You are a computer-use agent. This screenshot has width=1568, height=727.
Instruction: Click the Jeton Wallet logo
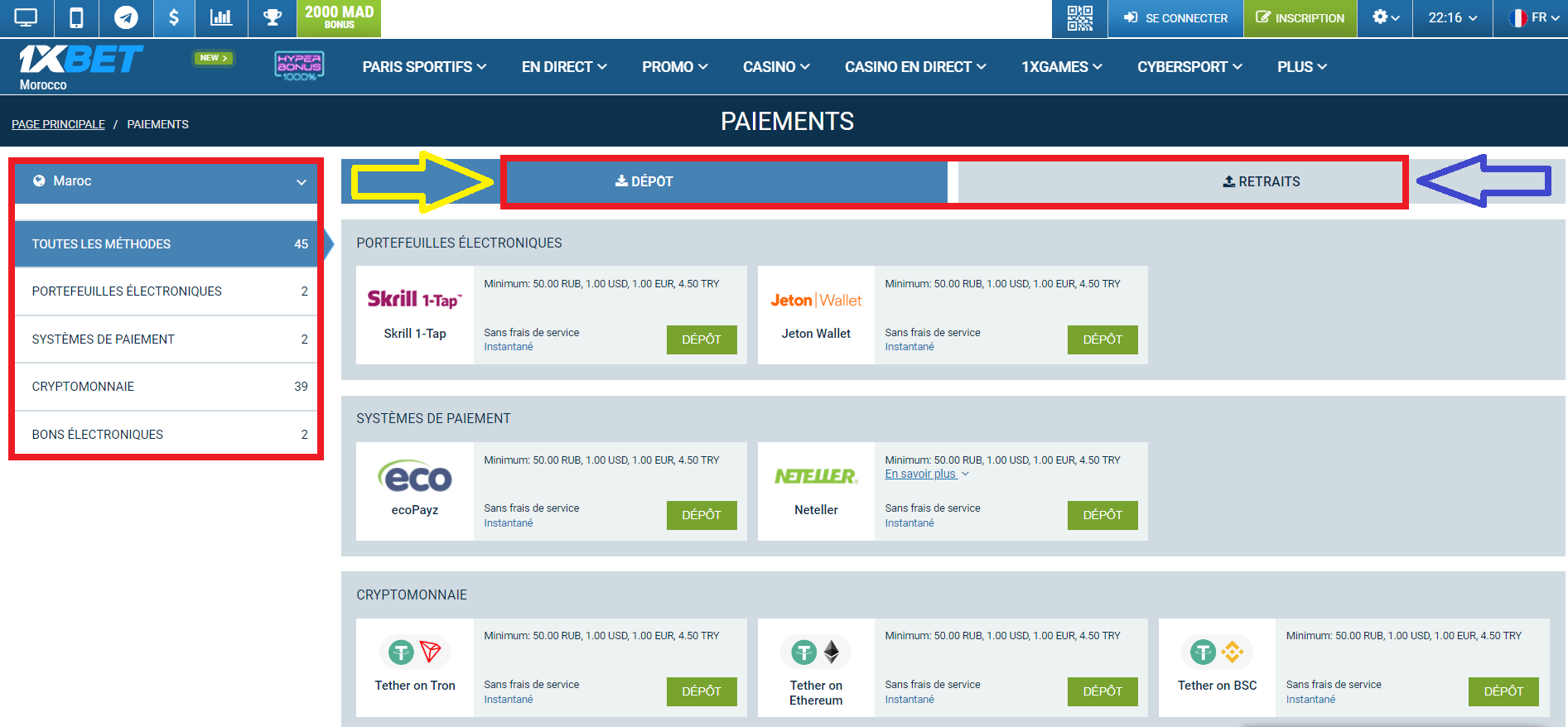point(816,301)
